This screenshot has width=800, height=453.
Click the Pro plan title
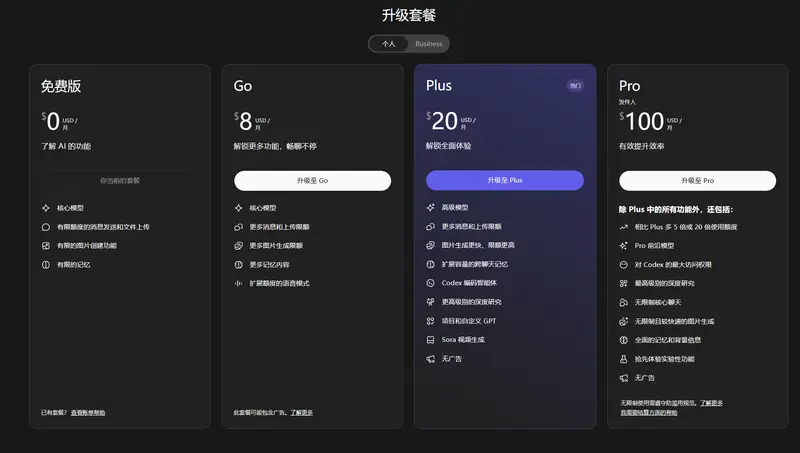(630, 86)
